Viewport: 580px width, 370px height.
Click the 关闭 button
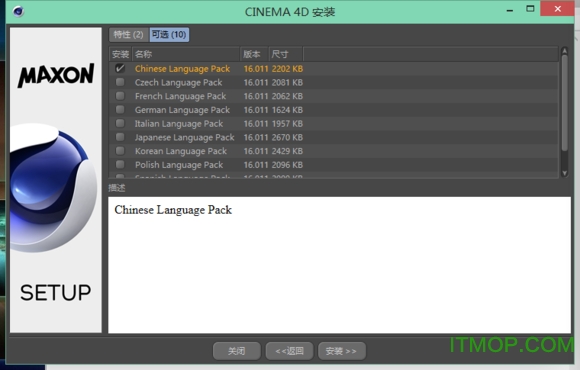[237, 351]
